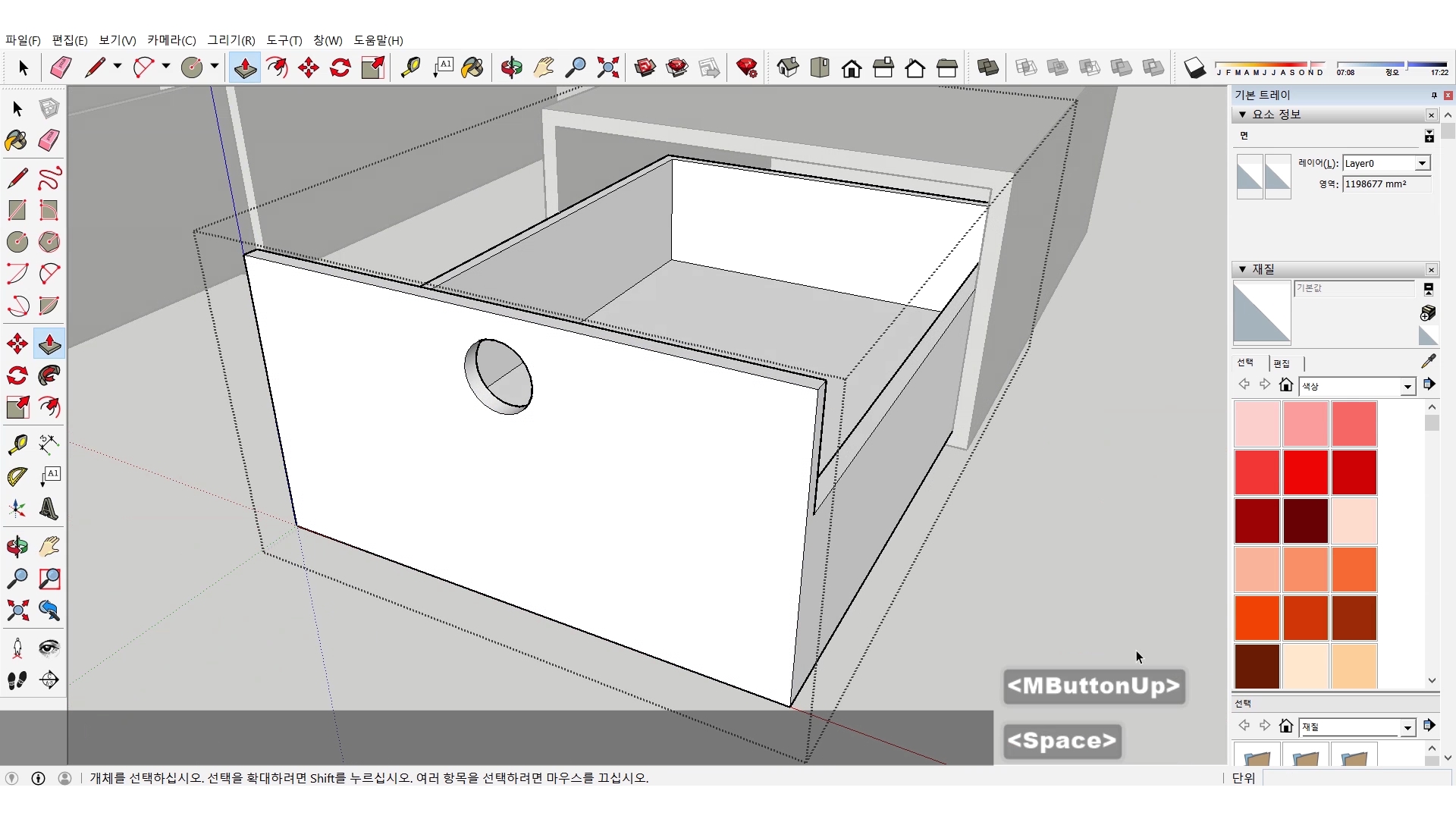This screenshot has height=819, width=1456.
Task: Select the Follow Me tool
Action: pyautogui.click(x=49, y=375)
